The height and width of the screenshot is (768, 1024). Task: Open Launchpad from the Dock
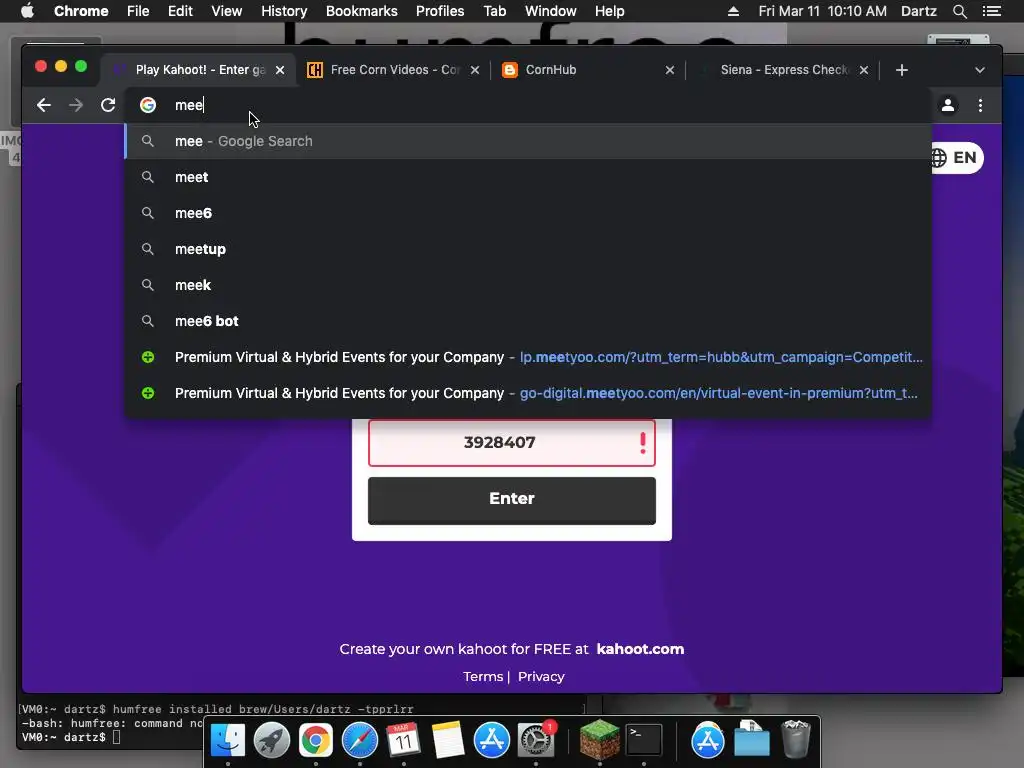[x=272, y=741]
